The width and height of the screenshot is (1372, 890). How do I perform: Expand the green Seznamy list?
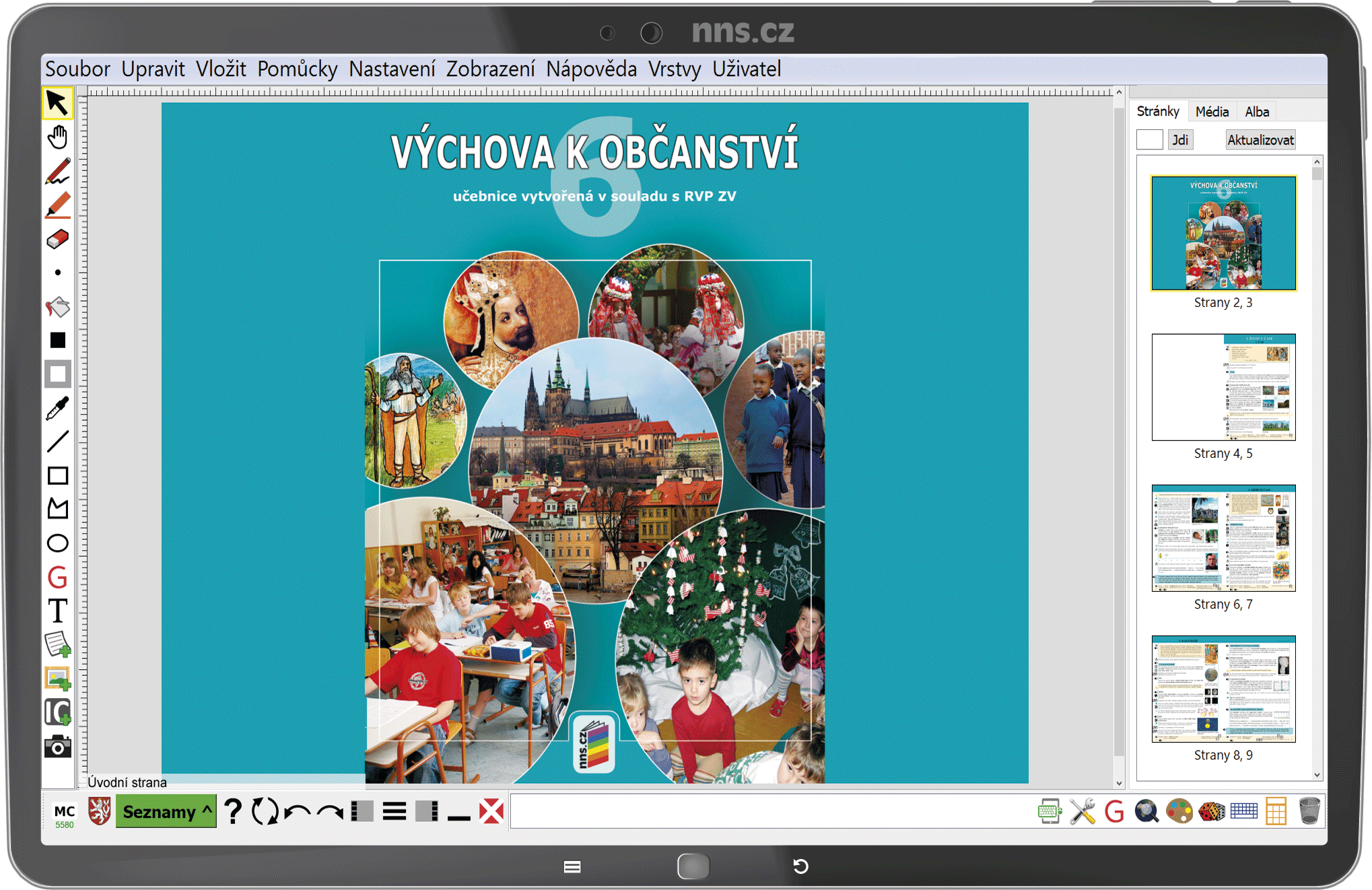pyautogui.click(x=166, y=811)
